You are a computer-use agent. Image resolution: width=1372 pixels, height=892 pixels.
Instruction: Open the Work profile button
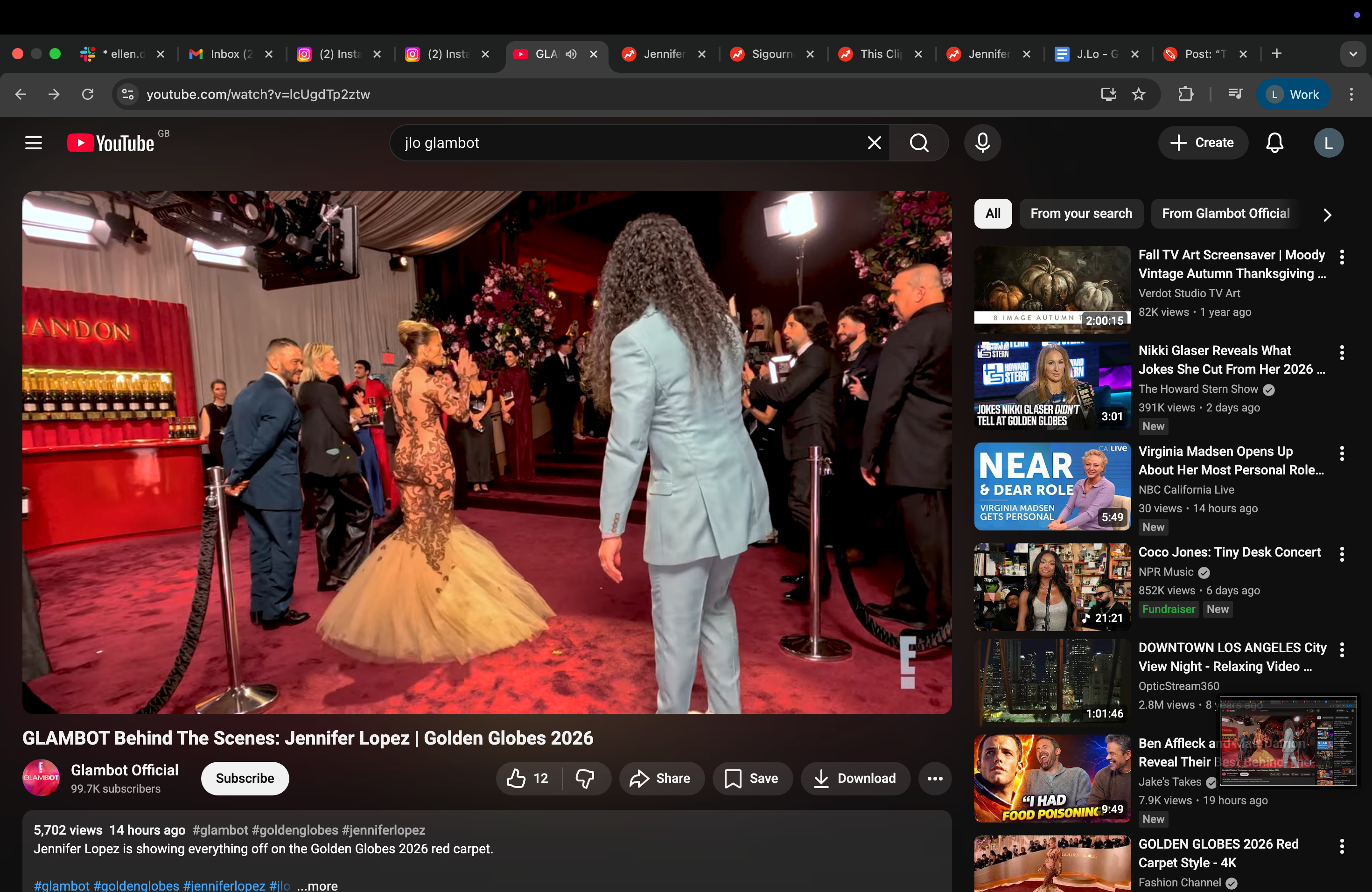[1293, 94]
